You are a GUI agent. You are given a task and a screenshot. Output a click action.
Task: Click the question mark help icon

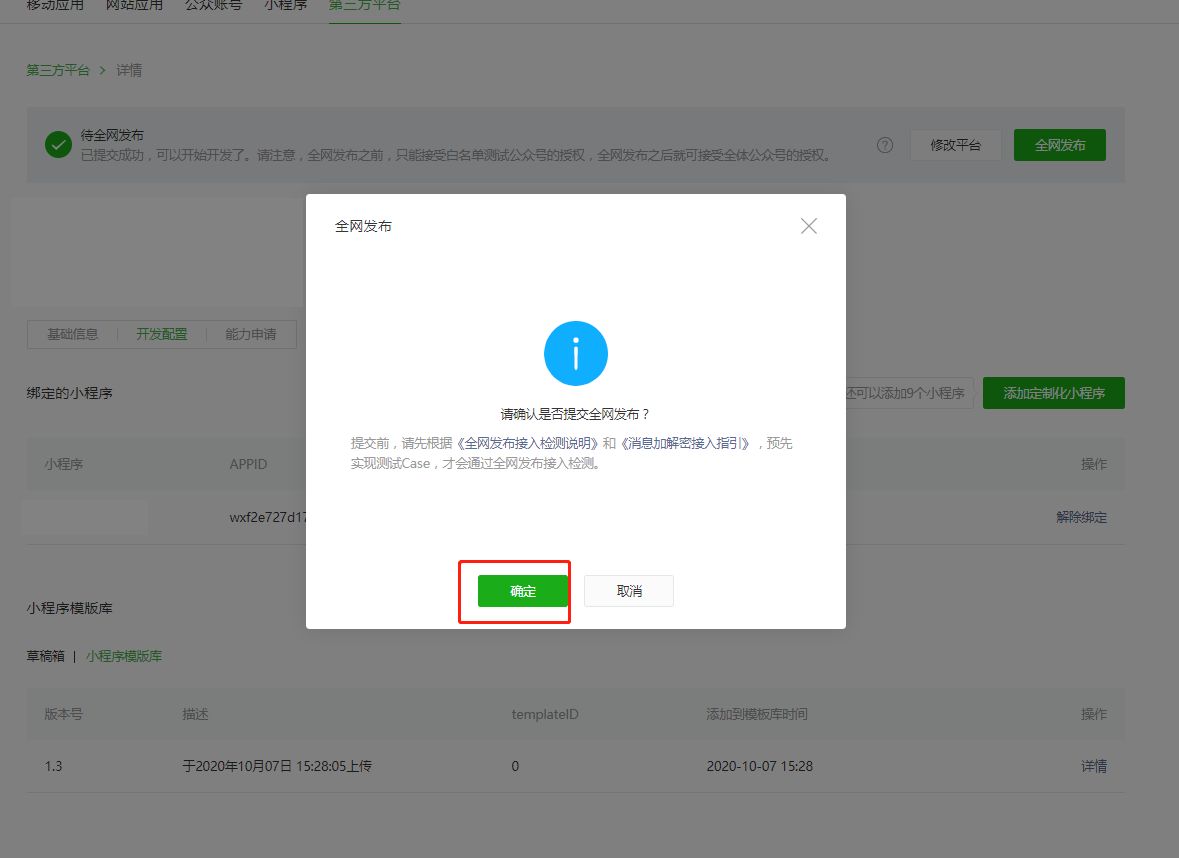pos(884,145)
